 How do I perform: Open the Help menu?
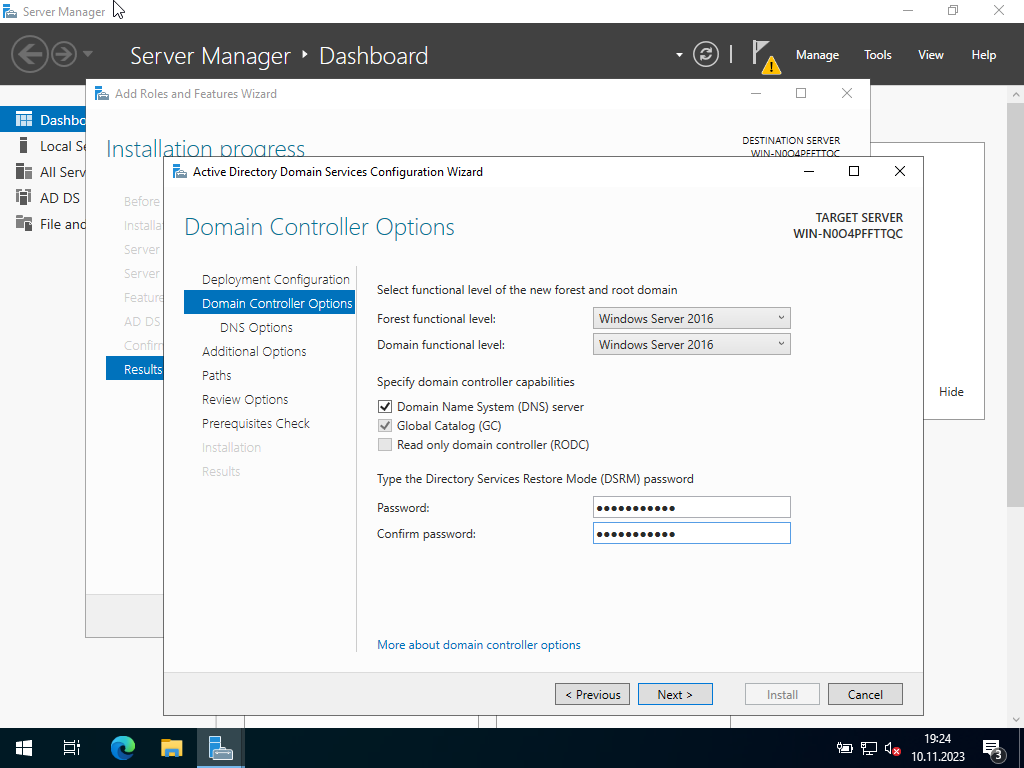point(983,55)
